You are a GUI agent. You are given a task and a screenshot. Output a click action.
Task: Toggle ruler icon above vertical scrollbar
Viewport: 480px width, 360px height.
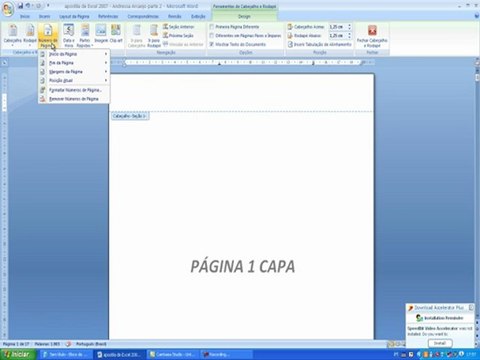coord(477,62)
